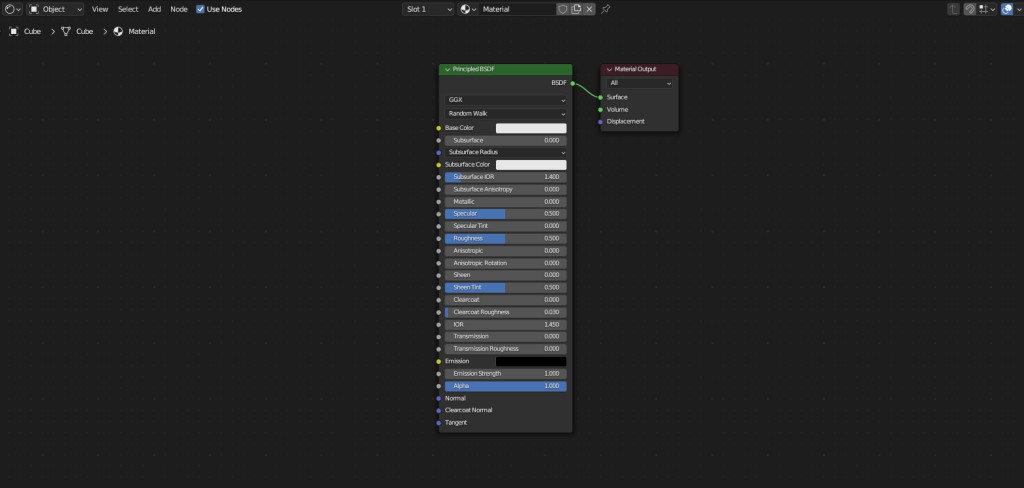
Task: Open the Slot 1 dropdown
Action: click(x=427, y=9)
